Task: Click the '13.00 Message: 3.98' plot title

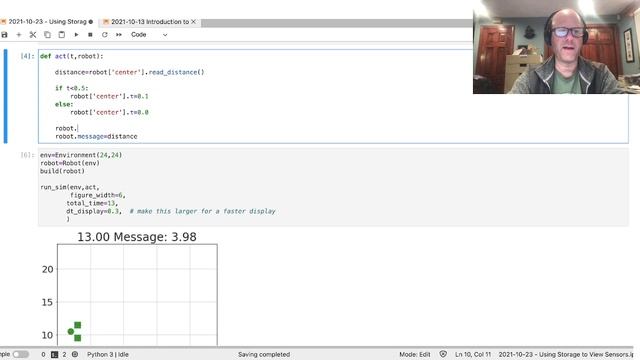Action: pos(137,237)
